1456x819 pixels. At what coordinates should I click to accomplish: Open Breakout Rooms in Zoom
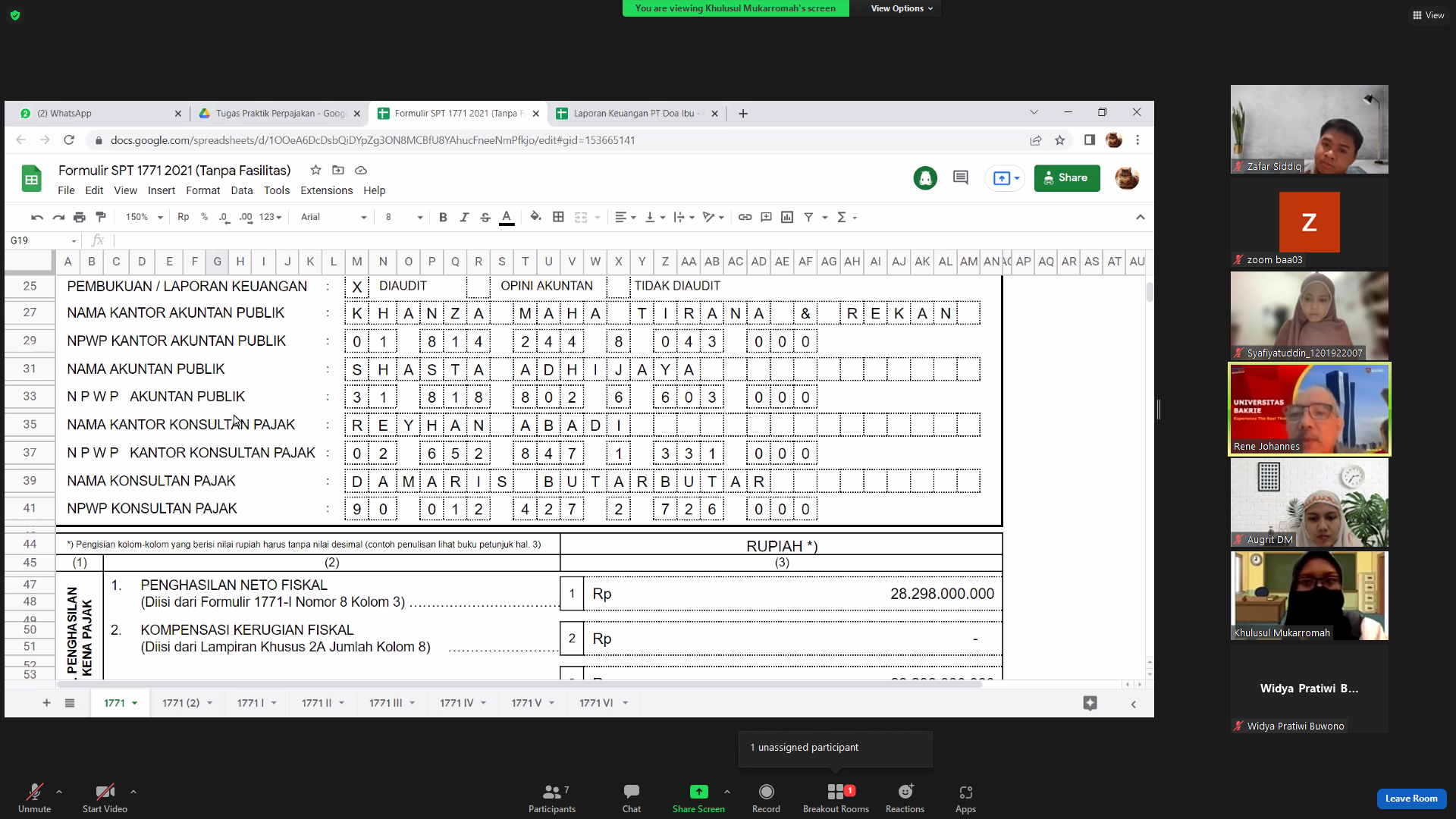(x=836, y=798)
